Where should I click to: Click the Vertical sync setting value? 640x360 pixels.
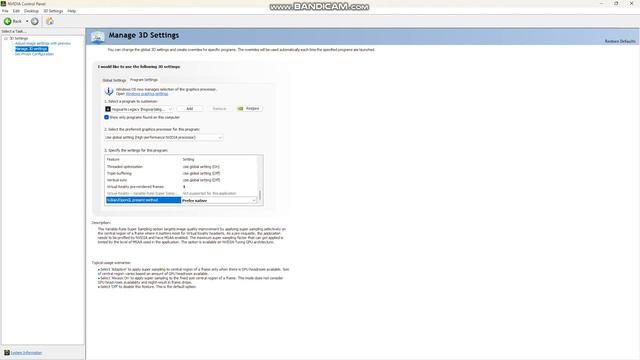[x=201, y=180]
